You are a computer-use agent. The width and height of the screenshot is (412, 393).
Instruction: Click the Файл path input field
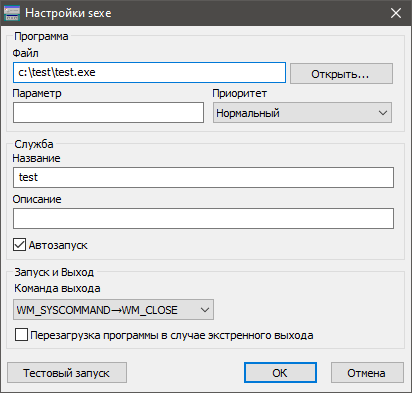point(149,72)
